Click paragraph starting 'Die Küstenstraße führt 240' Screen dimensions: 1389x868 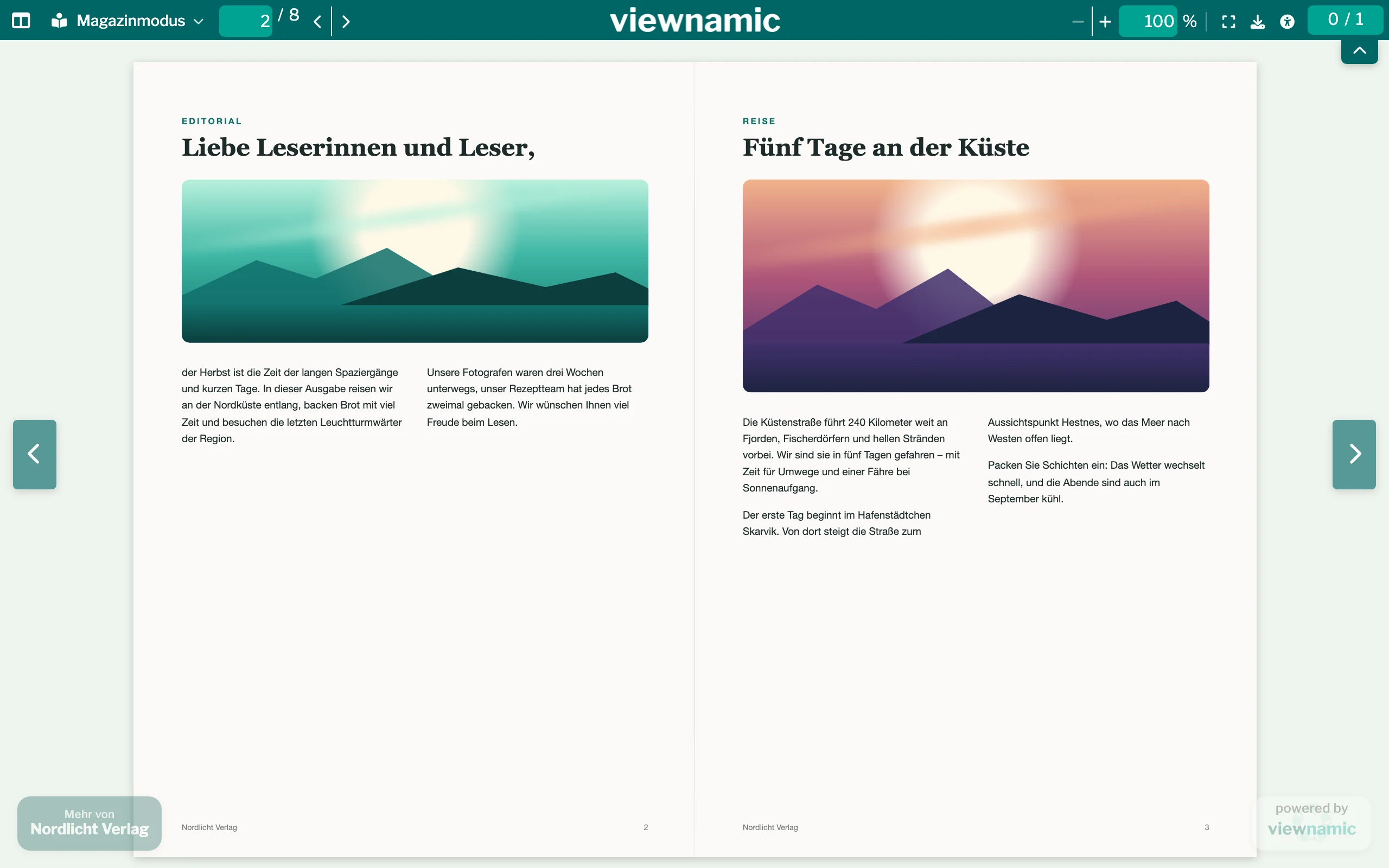852,455
